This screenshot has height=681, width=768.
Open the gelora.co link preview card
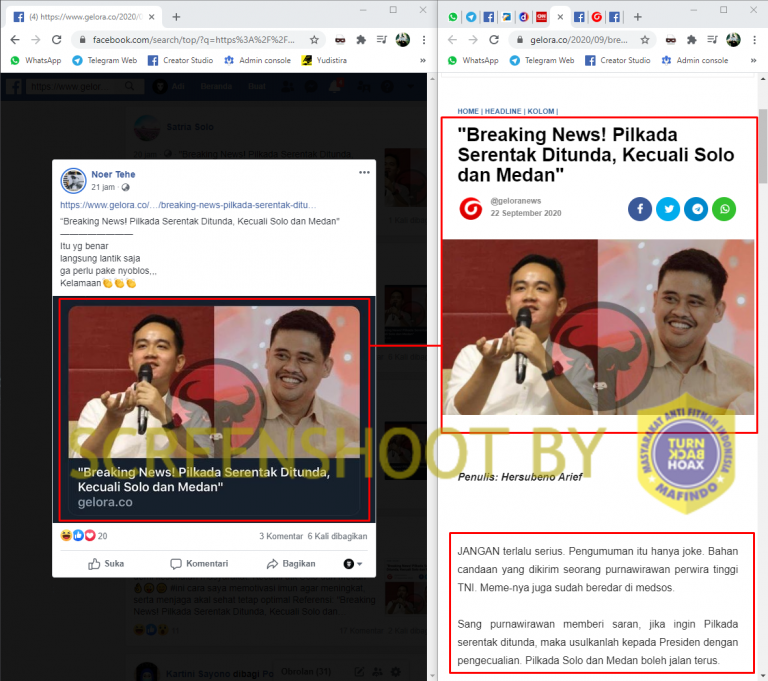pos(214,410)
